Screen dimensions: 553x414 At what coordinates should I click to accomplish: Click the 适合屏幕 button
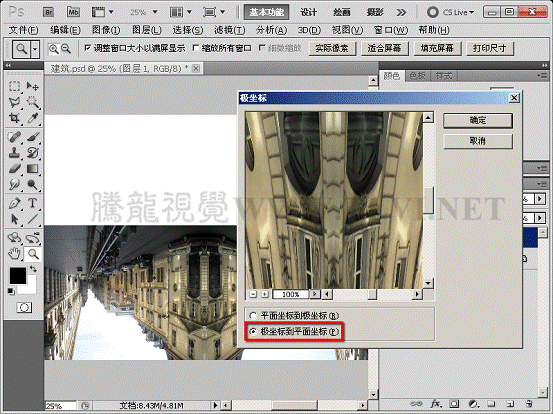(x=384, y=48)
